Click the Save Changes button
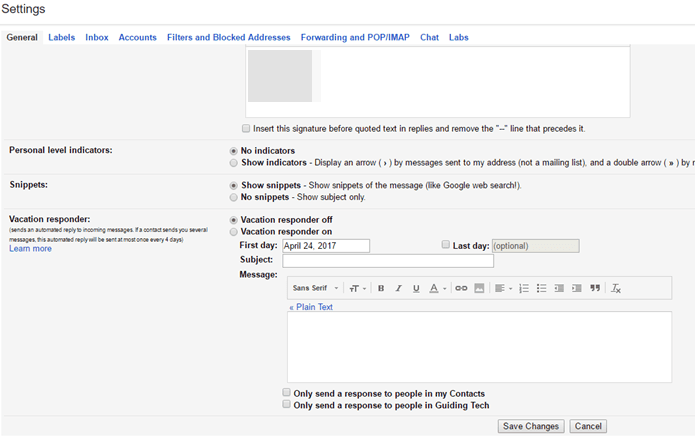 click(531, 426)
